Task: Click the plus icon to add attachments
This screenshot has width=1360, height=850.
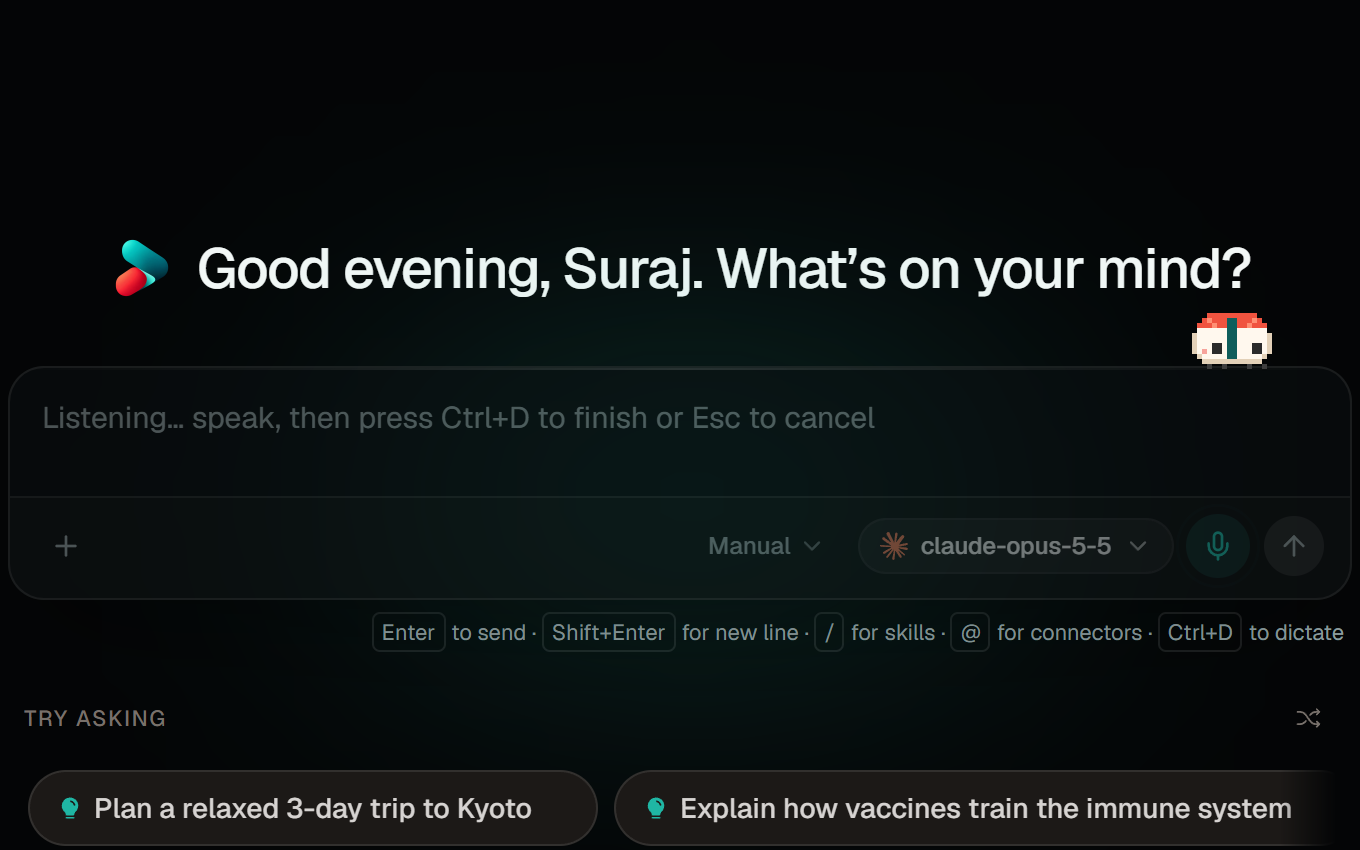Action: tap(66, 546)
